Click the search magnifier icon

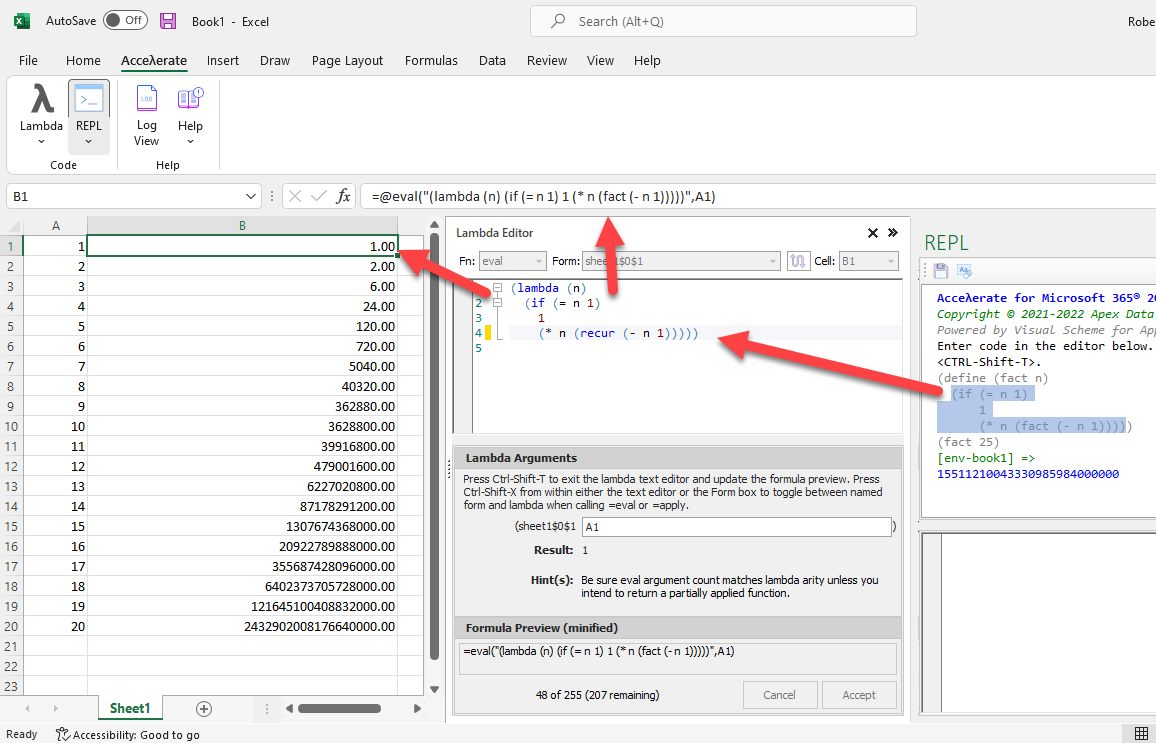(x=558, y=21)
